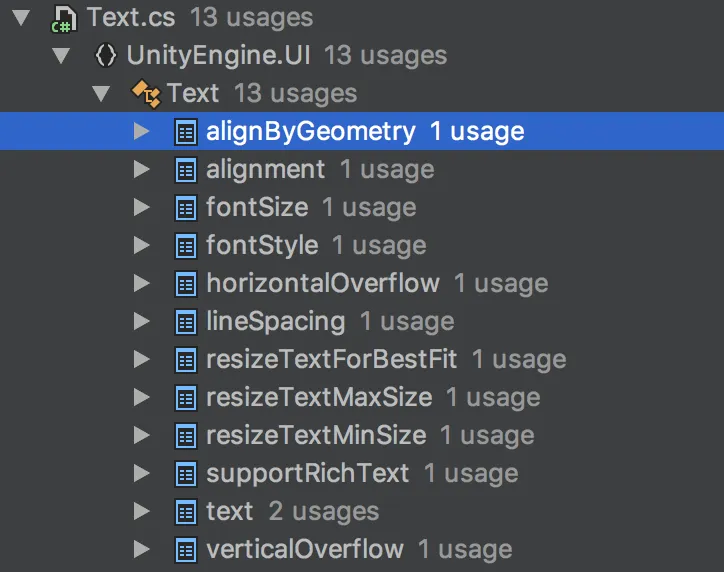The width and height of the screenshot is (724, 572).
Task: Click the Text class icon
Action: pyautogui.click(x=146, y=93)
